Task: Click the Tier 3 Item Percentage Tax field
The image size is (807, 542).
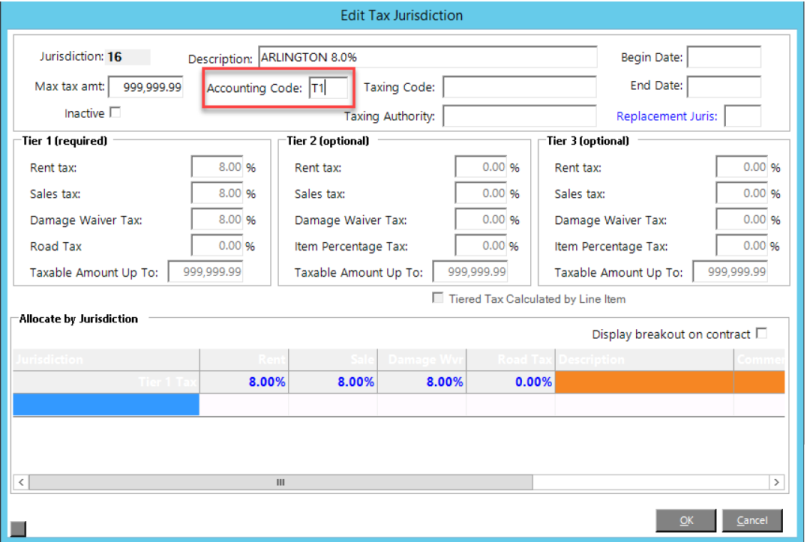Action: tap(742, 246)
